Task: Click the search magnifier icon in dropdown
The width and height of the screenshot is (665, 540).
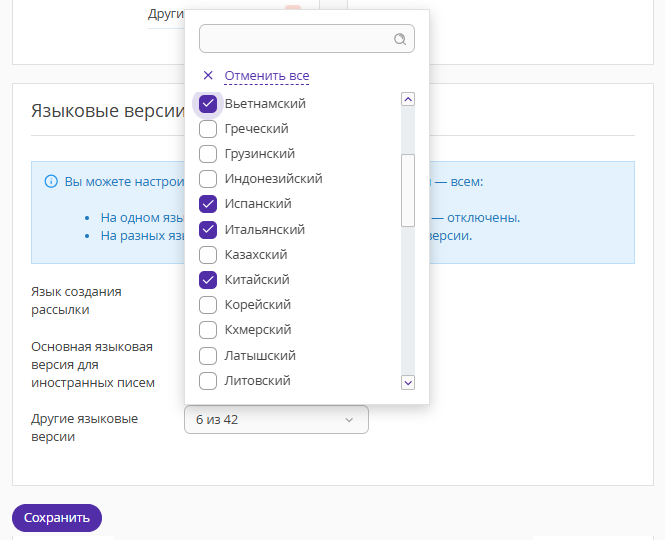Action: click(400, 39)
